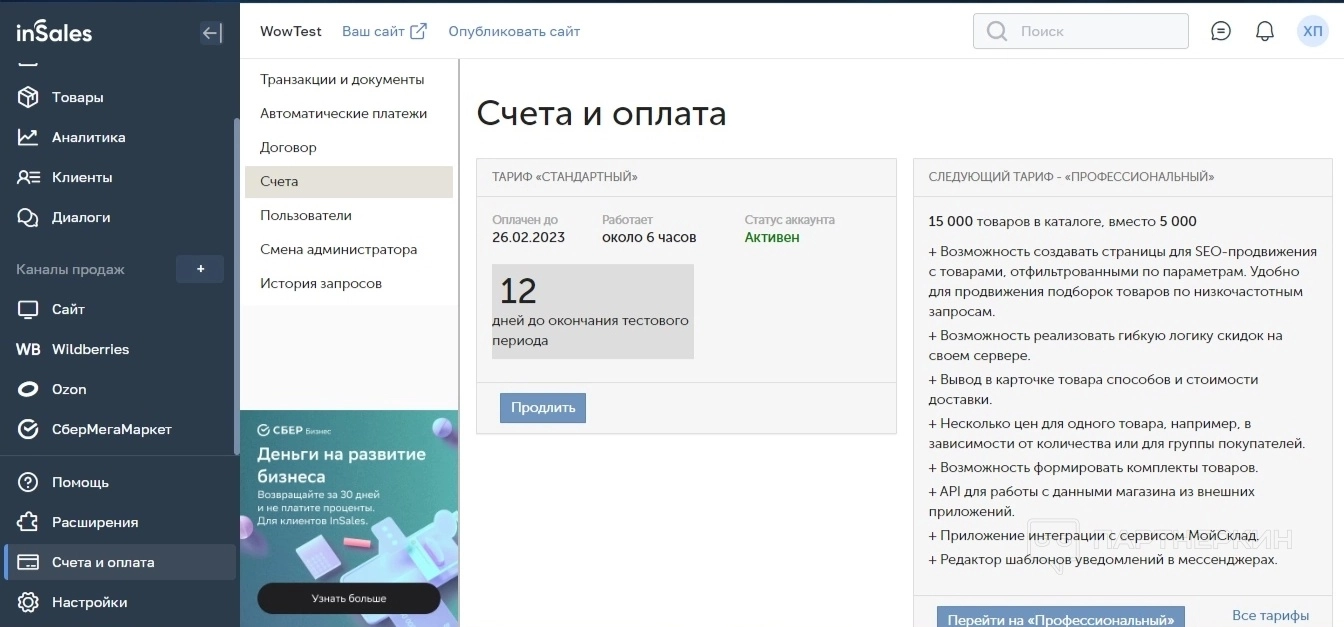Open notifications with the bell icon

pyautogui.click(x=1265, y=31)
